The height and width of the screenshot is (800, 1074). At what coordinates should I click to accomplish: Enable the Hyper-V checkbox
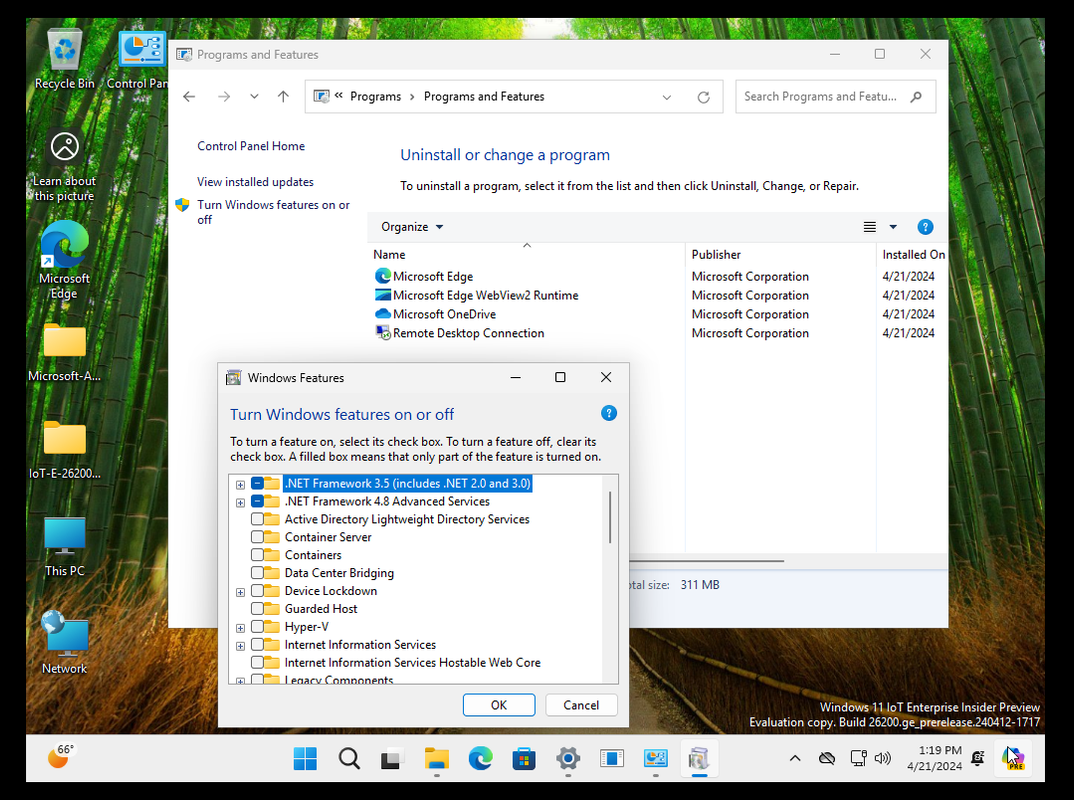pyautogui.click(x=257, y=627)
